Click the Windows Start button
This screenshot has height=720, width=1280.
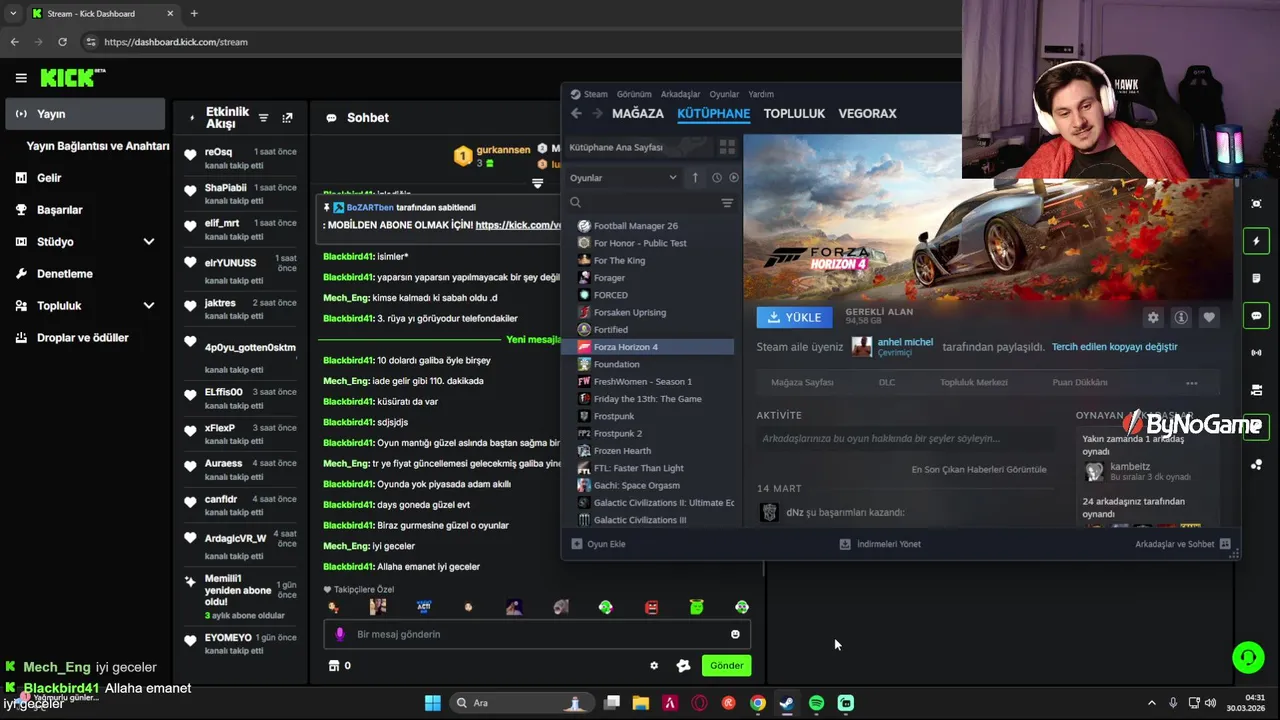[x=432, y=703]
